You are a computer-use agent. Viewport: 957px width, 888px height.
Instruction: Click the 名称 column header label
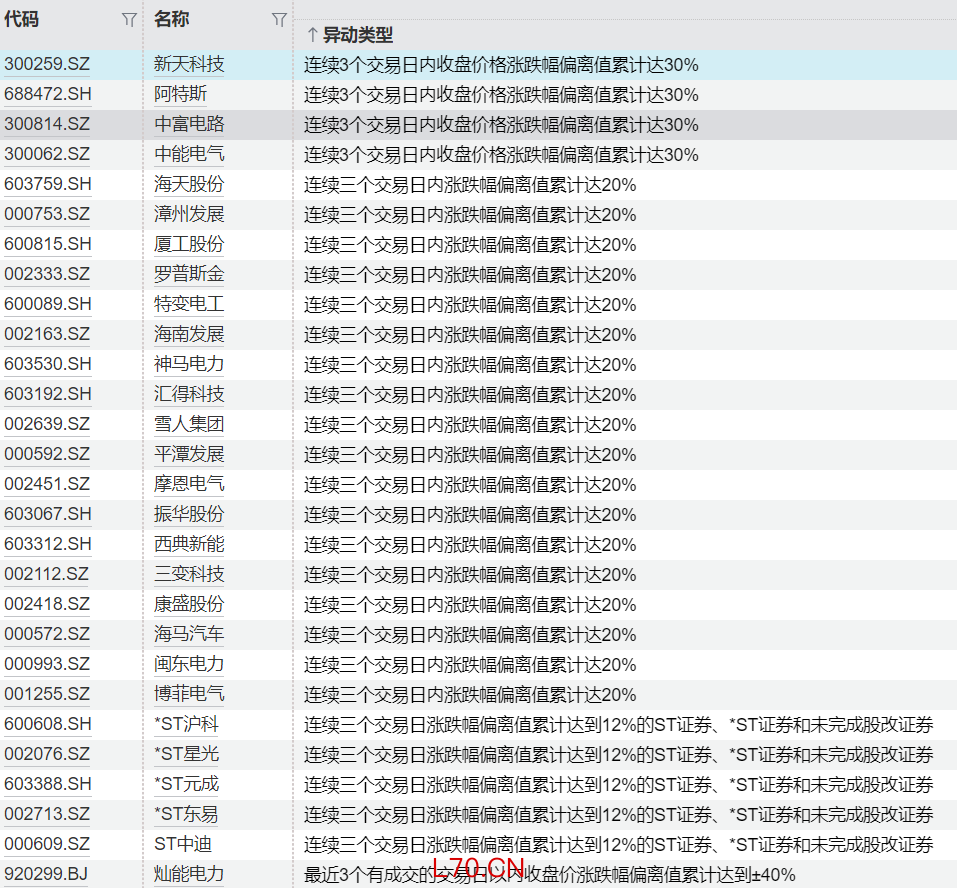172,19
